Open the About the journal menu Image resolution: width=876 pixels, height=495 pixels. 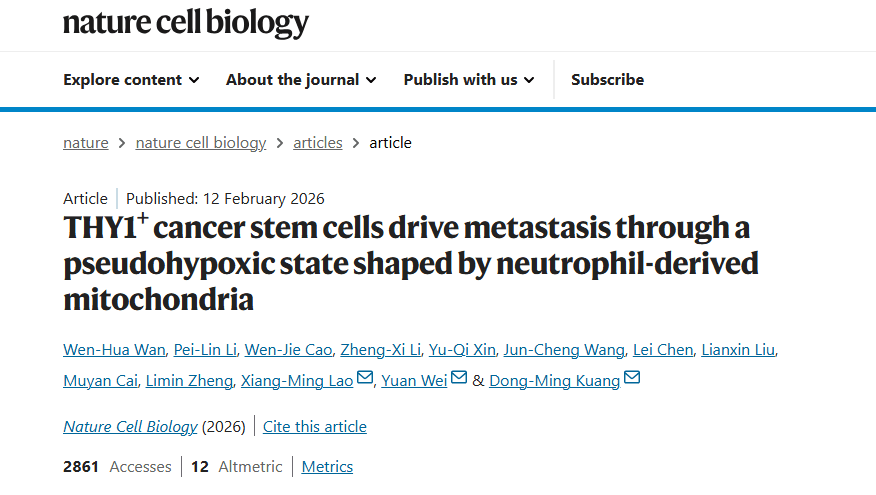(301, 80)
